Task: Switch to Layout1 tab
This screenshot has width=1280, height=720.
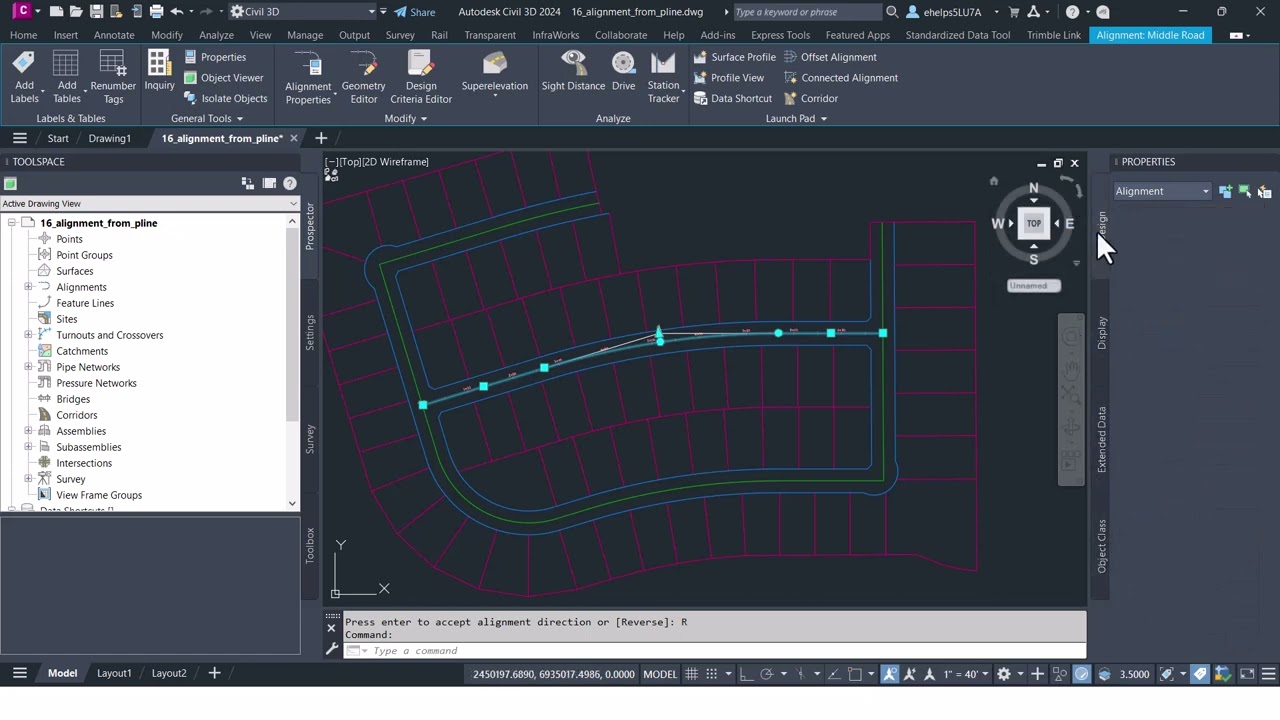Action: coord(114,673)
